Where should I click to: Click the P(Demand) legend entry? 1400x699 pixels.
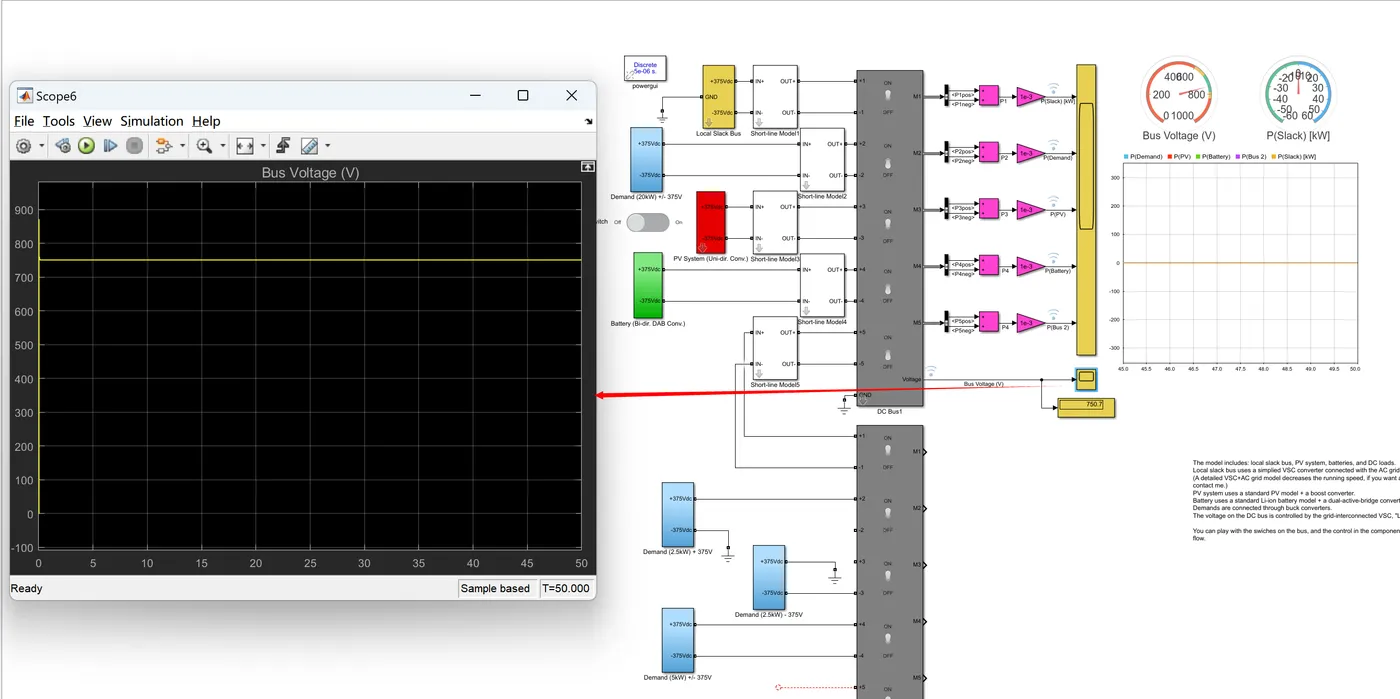point(1144,157)
